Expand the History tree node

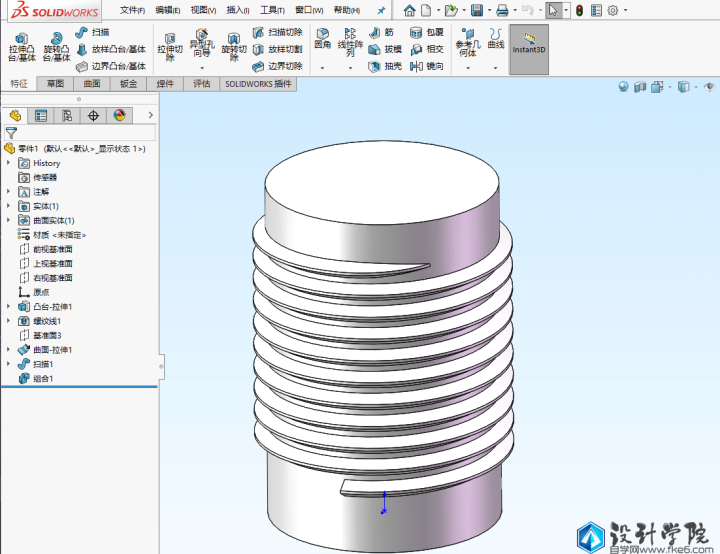pos(9,163)
